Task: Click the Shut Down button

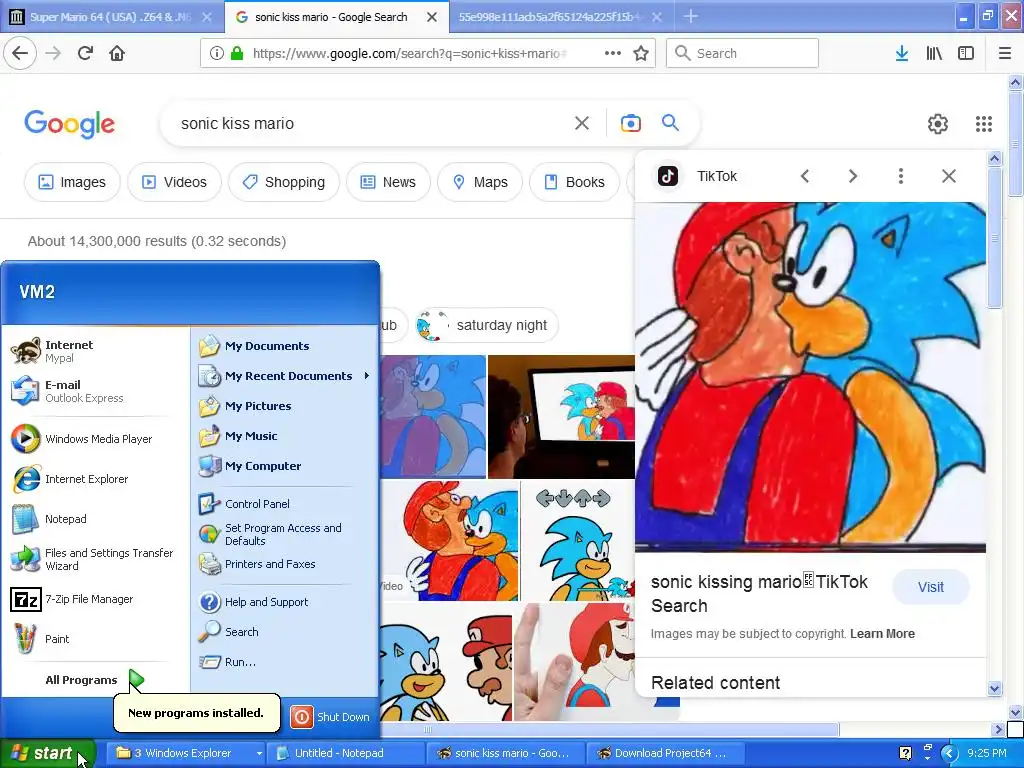Action: 330,716
